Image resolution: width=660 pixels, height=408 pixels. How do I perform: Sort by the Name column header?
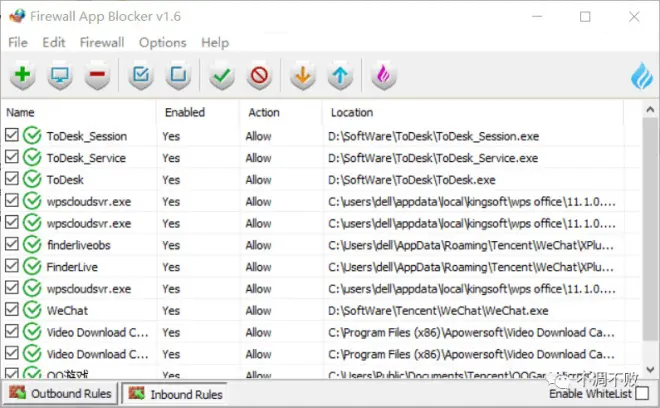click(x=79, y=112)
